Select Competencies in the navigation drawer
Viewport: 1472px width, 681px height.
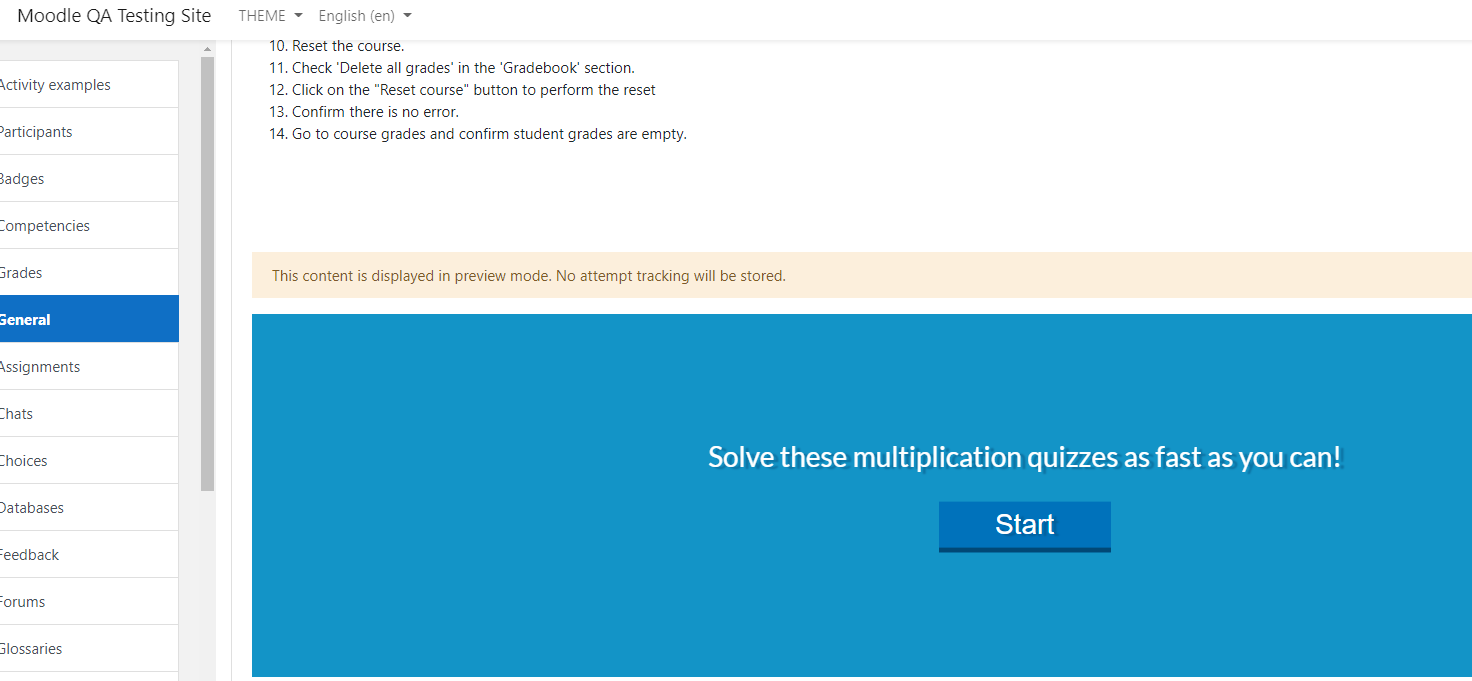89,226
